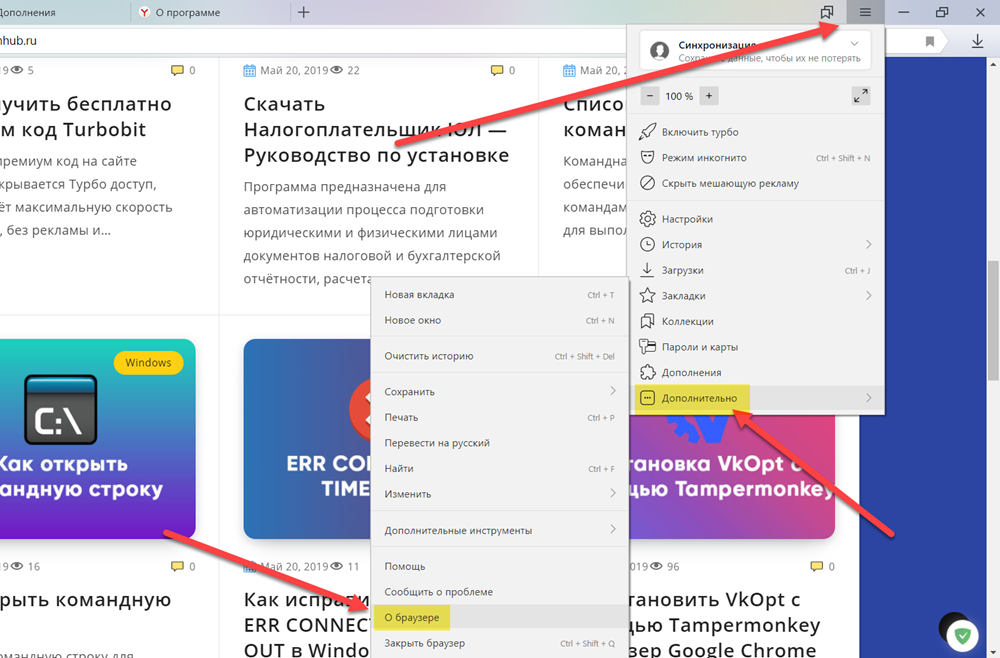The image size is (1000, 658).
Task: Click the tab manager icon in title bar
Action: (x=827, y=12)
